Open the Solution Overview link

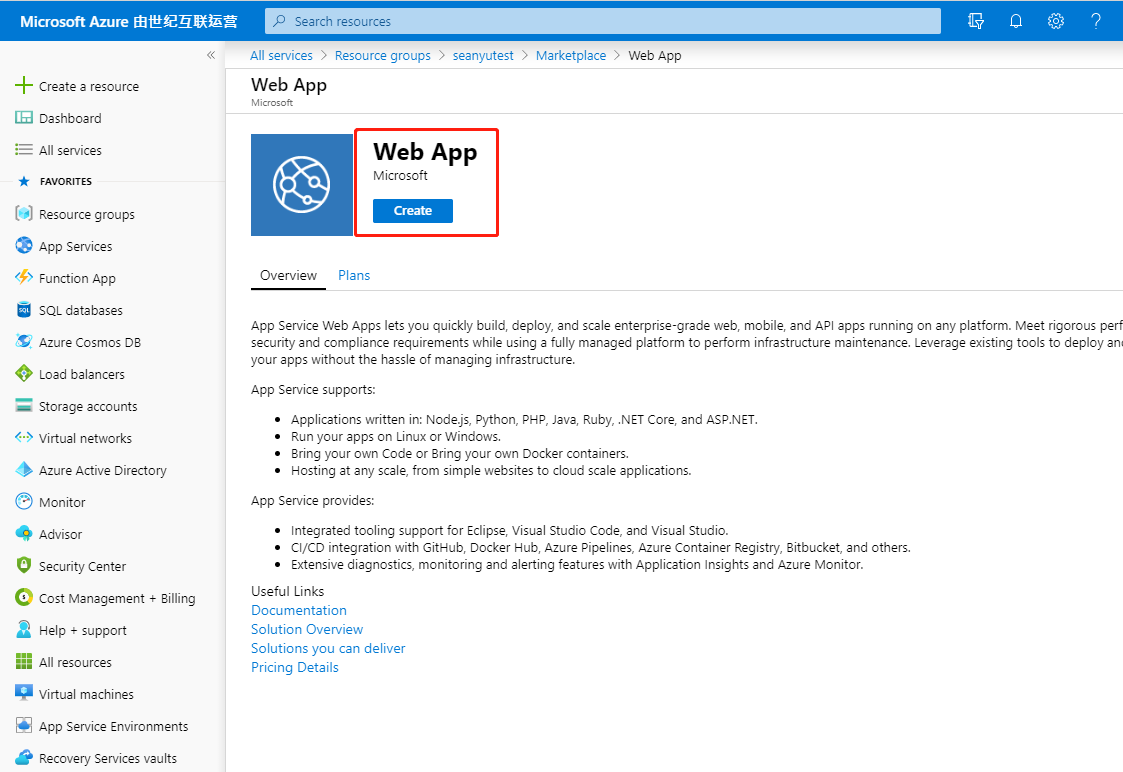pyautogui.click(x=307, y=629)
